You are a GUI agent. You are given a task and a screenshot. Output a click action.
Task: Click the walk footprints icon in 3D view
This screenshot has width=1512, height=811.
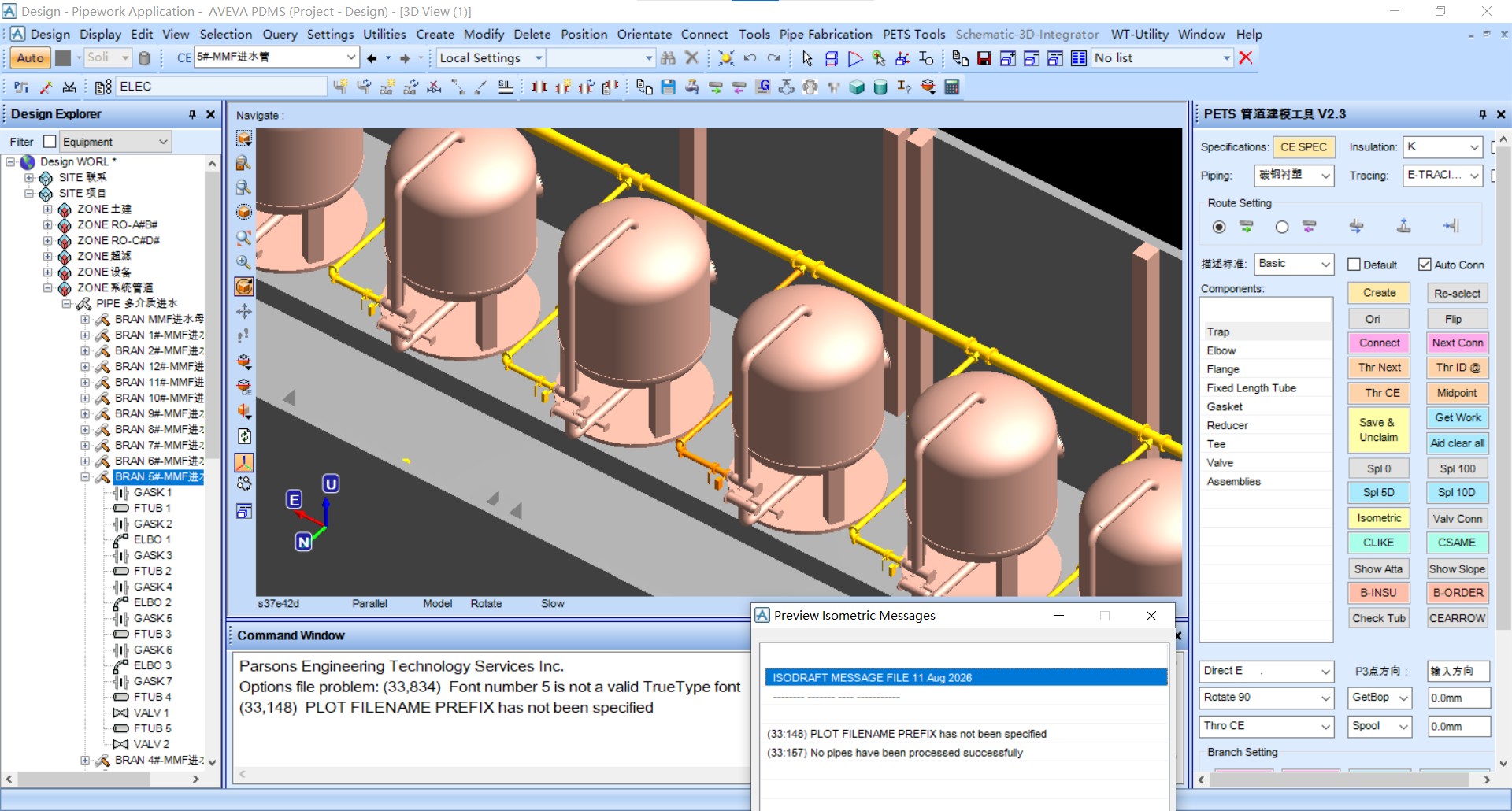[x=244, y=336]
